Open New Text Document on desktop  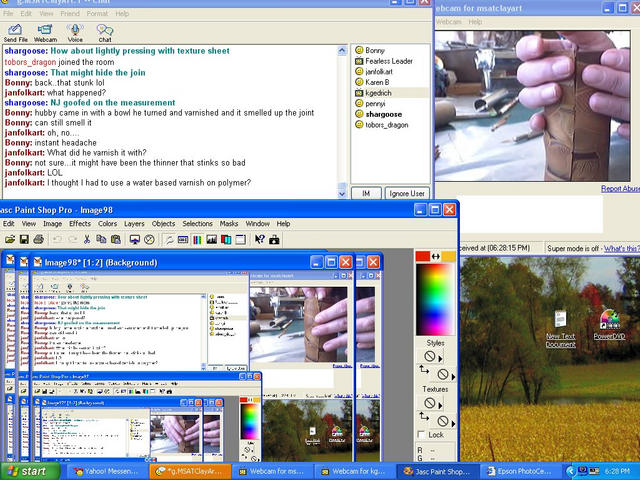(x=560, y=329)
